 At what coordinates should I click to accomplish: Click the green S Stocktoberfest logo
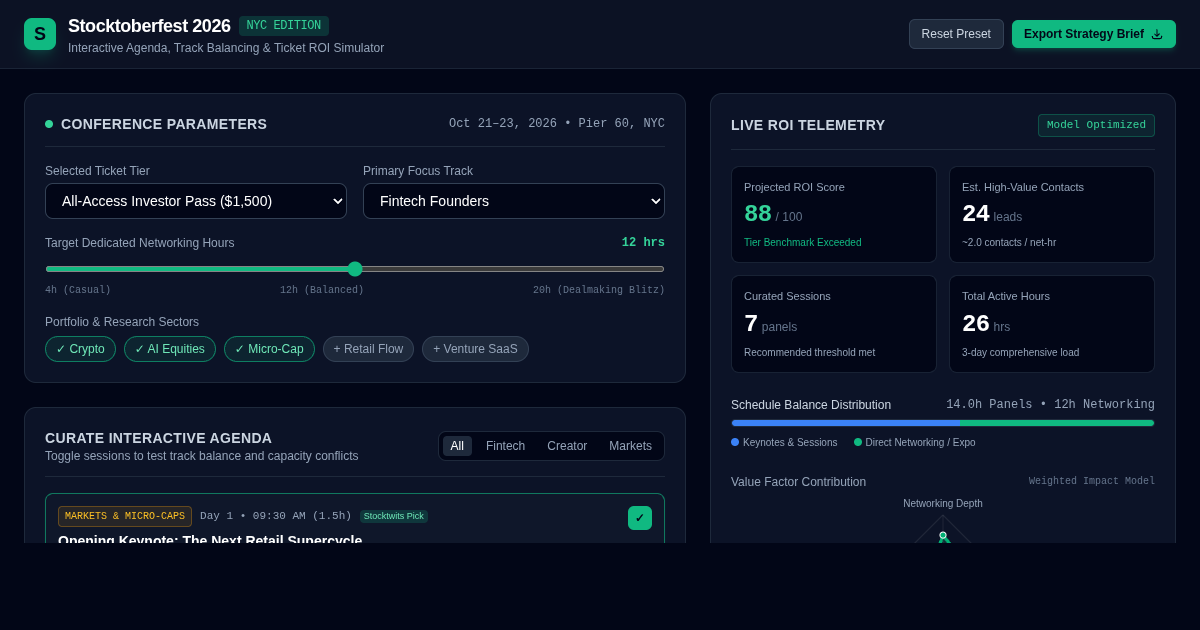(40, 34)
